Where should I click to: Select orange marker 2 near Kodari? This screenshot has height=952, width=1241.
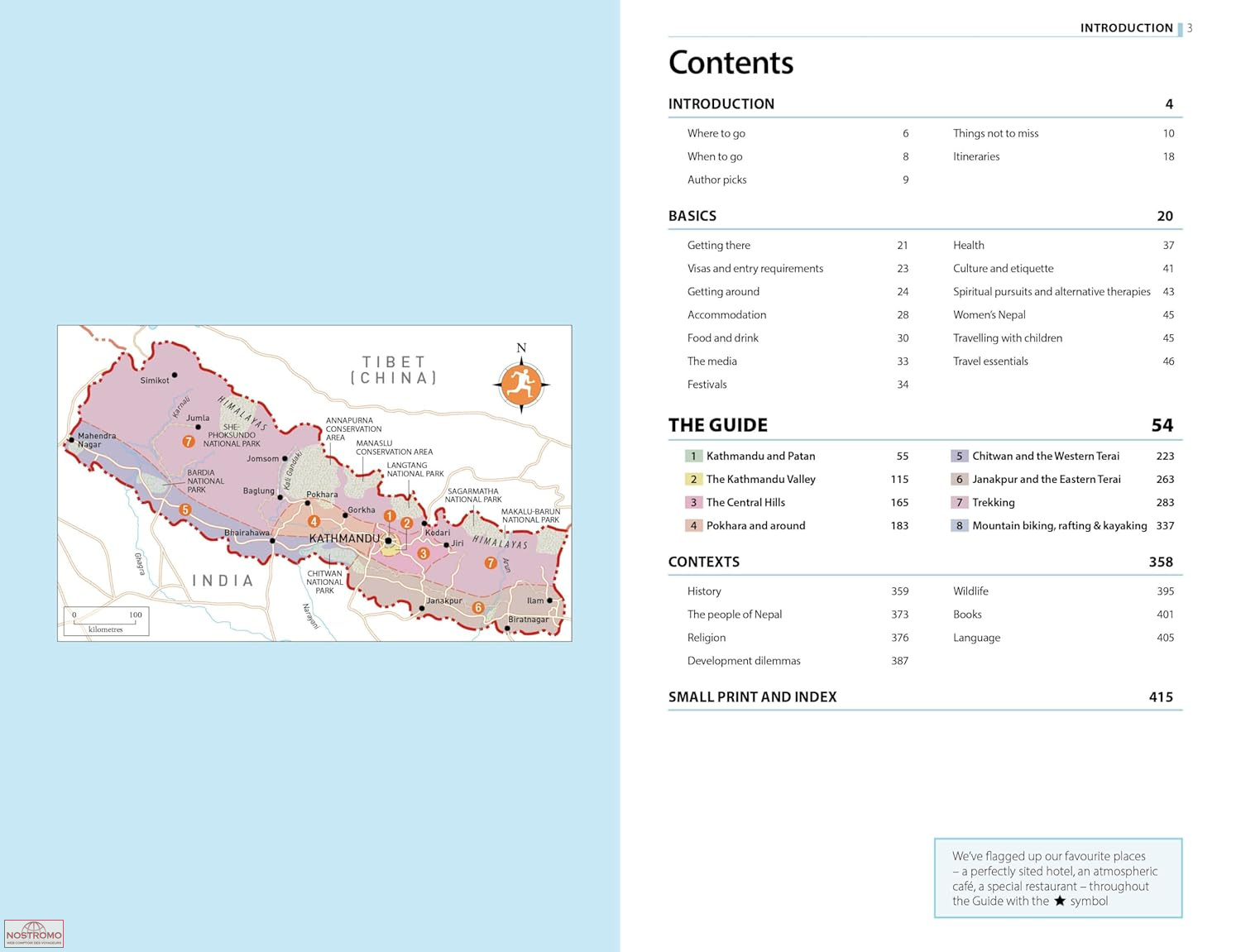407,523
